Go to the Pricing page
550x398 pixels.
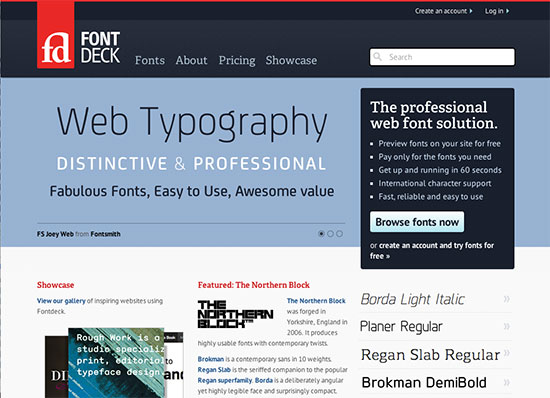(237, 61)
